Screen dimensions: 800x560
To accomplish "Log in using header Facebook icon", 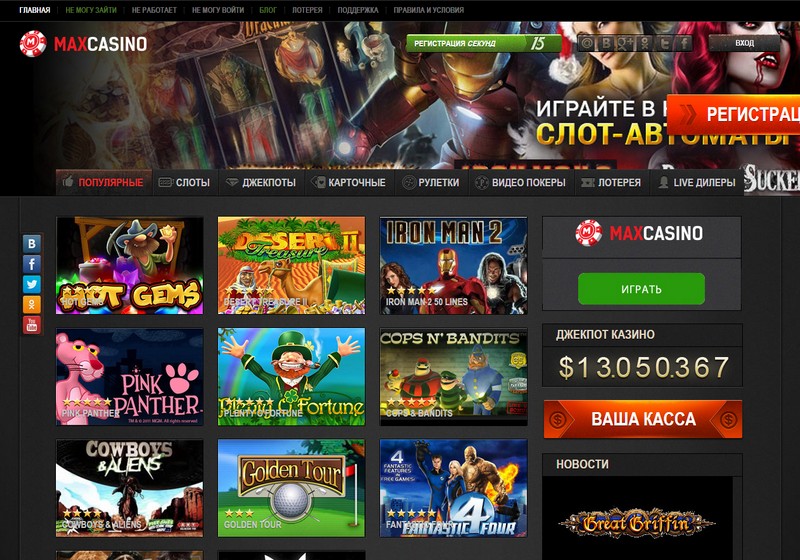I will pyautogui.click(x=684, y=43).
